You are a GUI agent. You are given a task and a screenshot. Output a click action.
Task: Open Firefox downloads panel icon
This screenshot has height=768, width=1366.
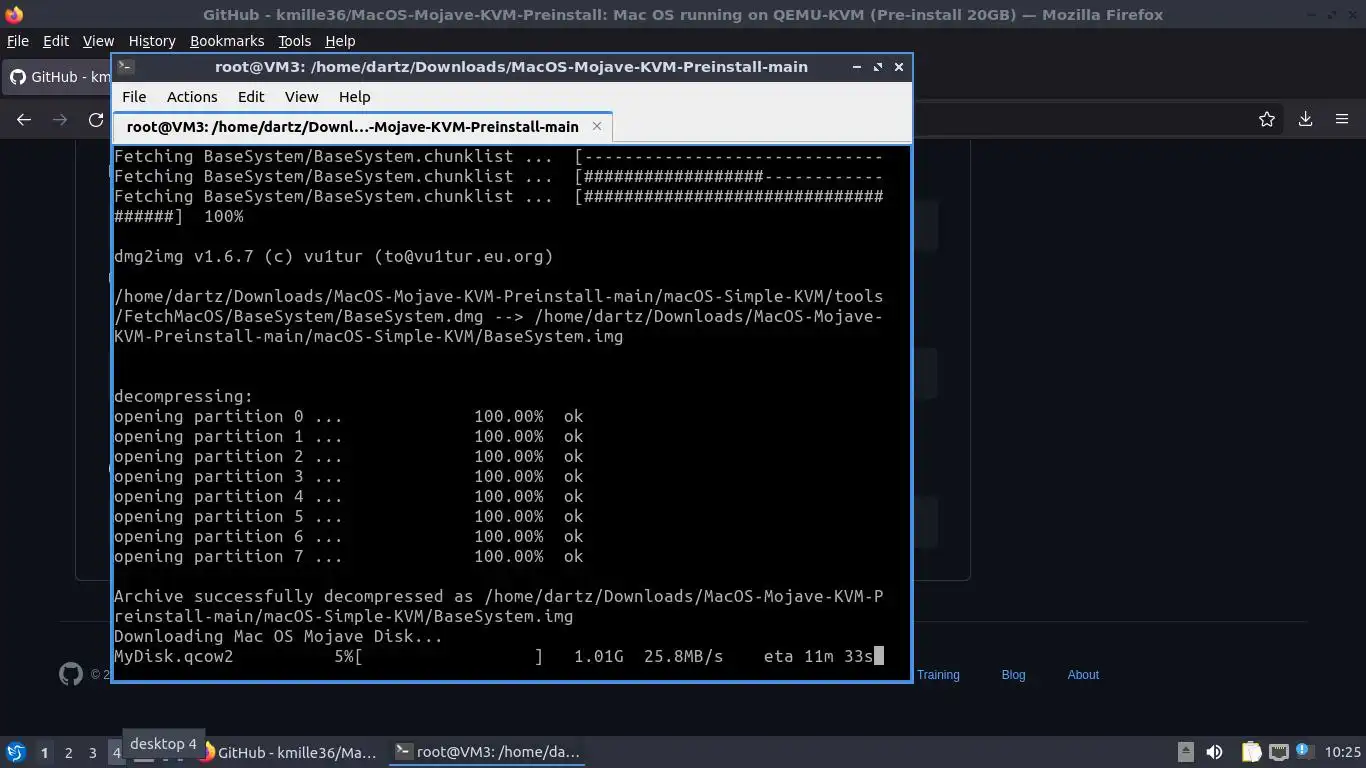(x=1305, y=119)
